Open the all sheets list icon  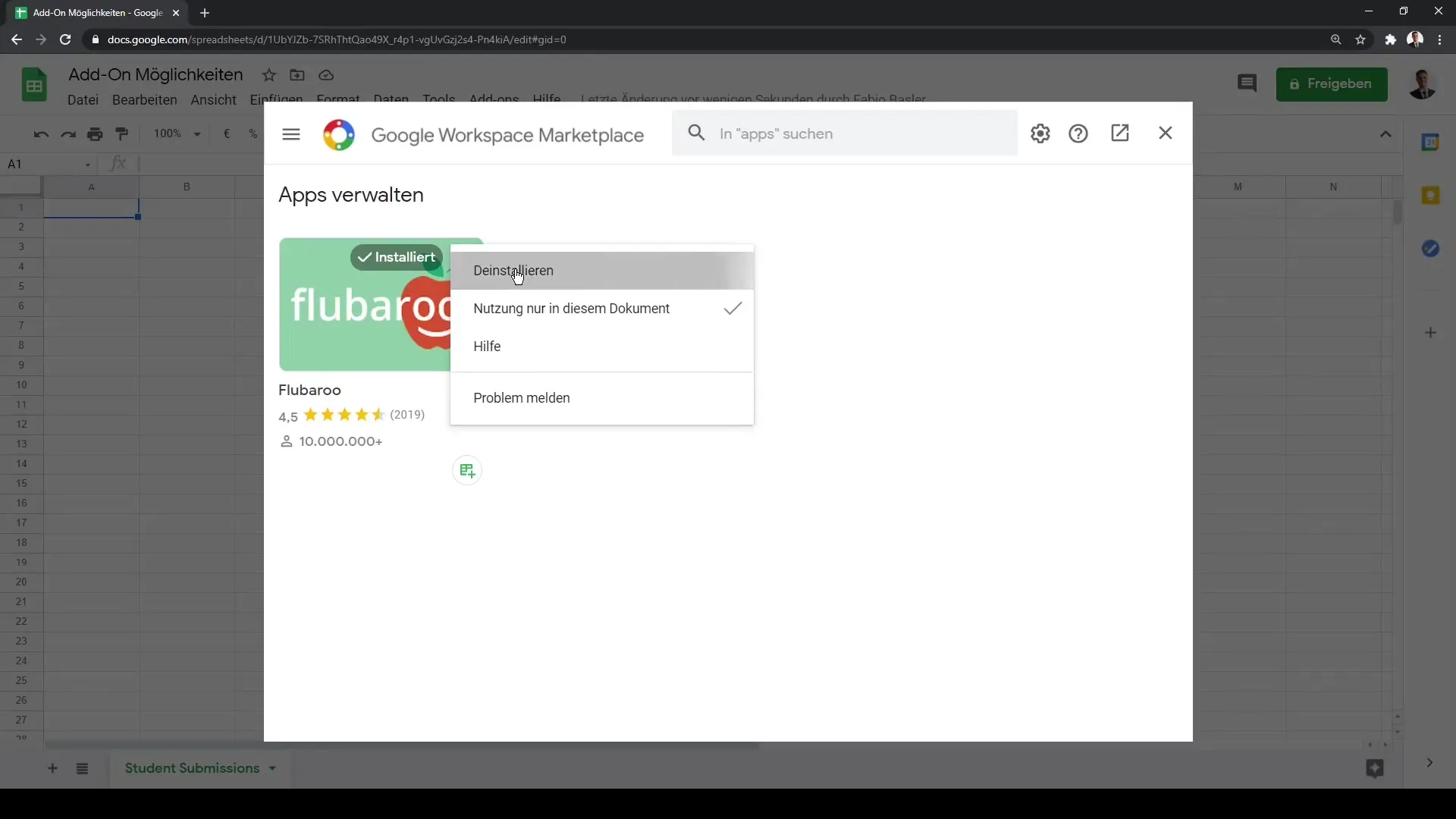point(83,769)
